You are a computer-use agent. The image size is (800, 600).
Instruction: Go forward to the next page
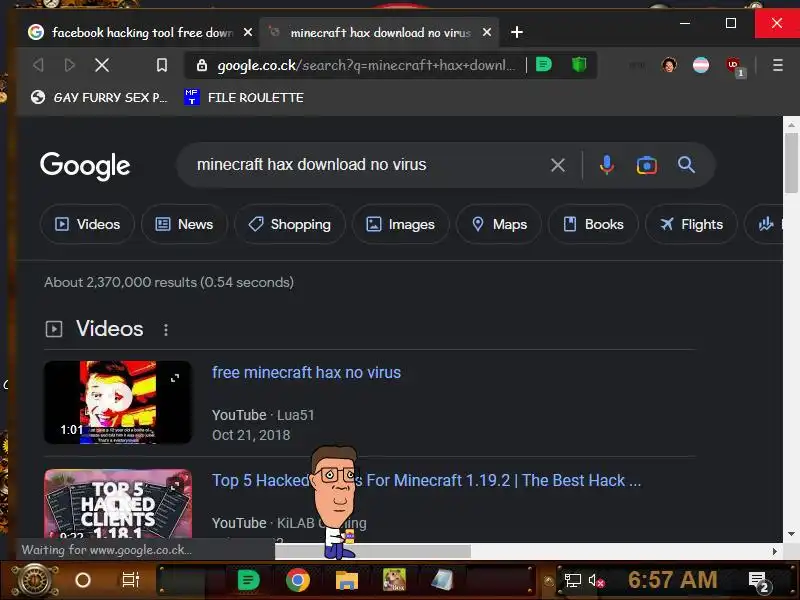(x=70, y=65)
